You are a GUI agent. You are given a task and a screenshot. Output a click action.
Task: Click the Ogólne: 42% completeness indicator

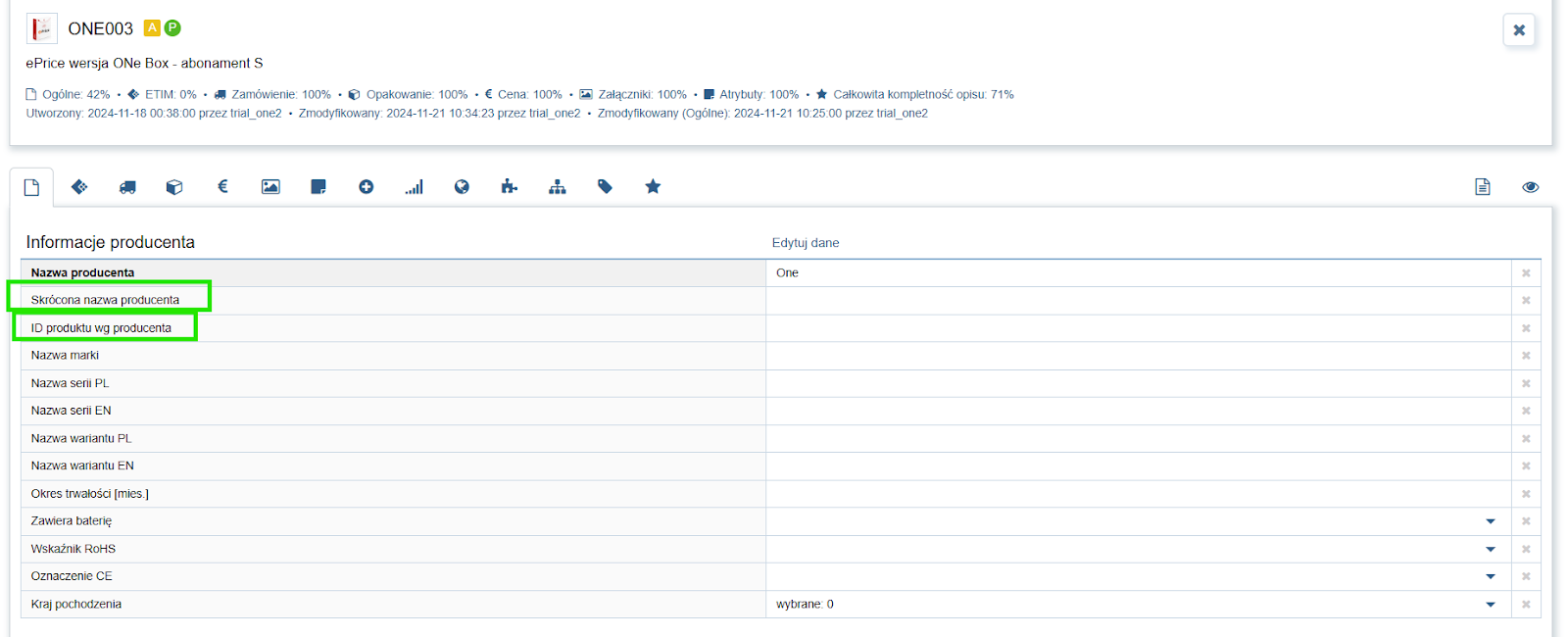coord(68,95)
